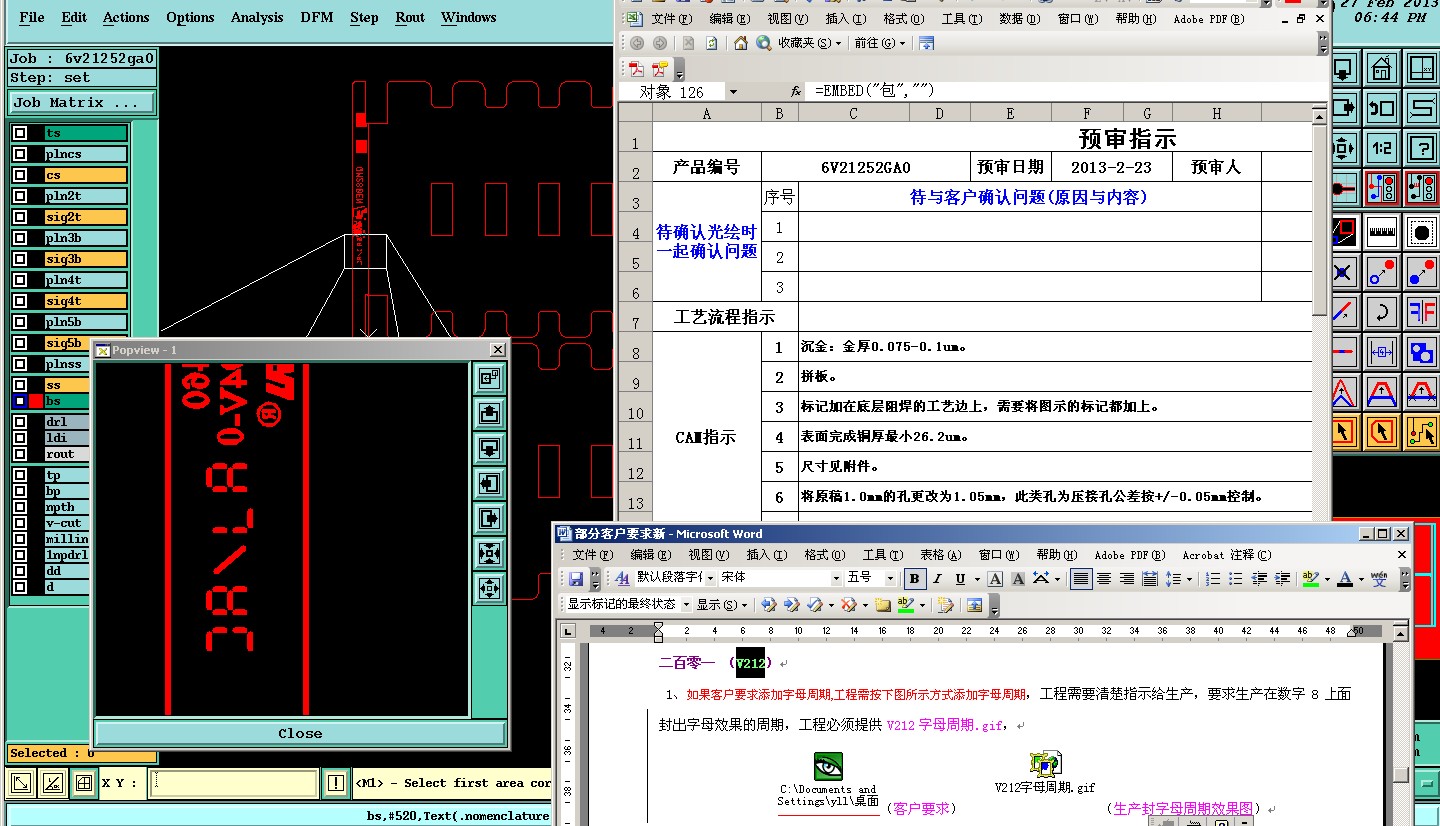Click bullet list icon in Word toolbar
Screen dimensions: 1440x826
click(1236, 578)
